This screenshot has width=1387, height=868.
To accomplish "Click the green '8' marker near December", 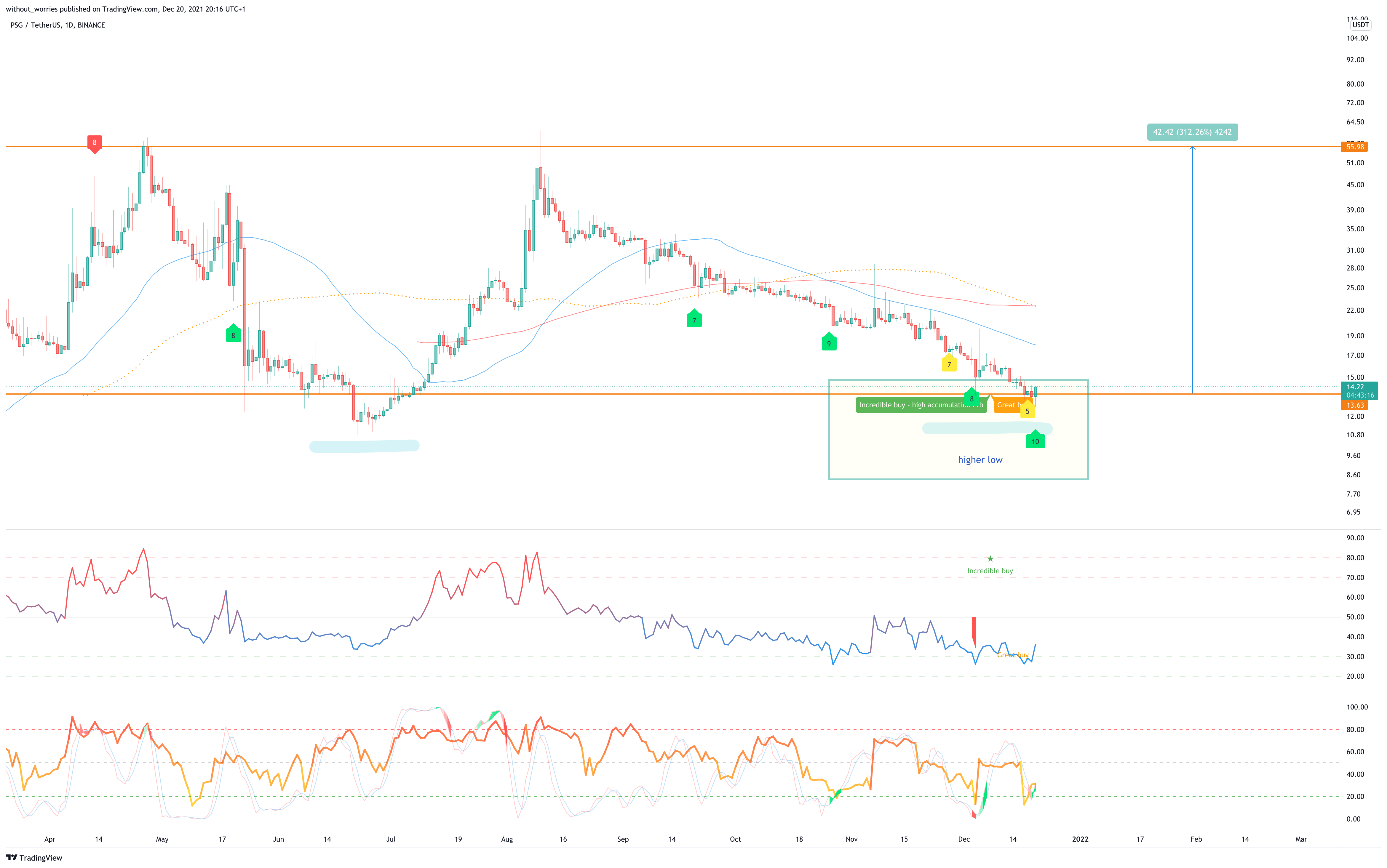I will [972, 397].
